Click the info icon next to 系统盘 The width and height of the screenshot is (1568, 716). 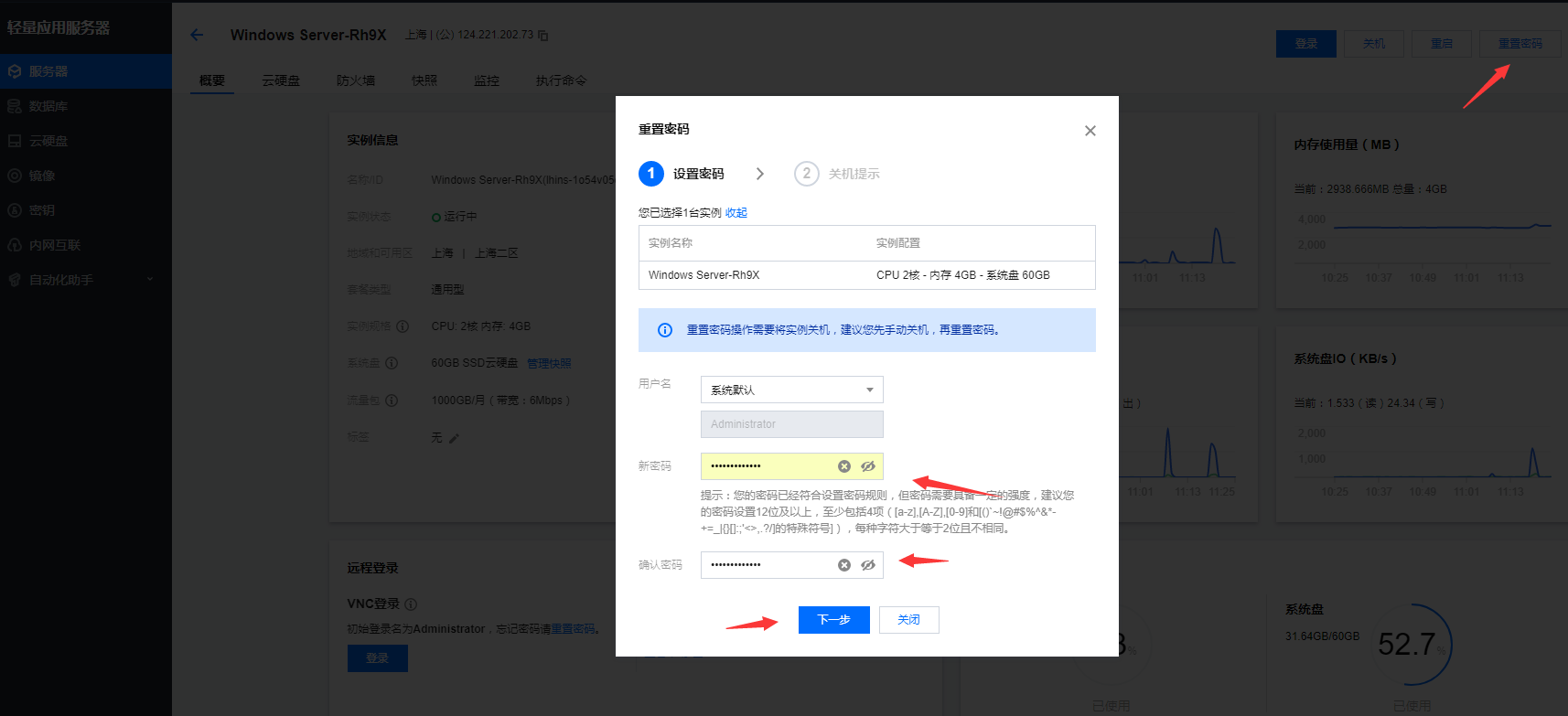point(392,363)
